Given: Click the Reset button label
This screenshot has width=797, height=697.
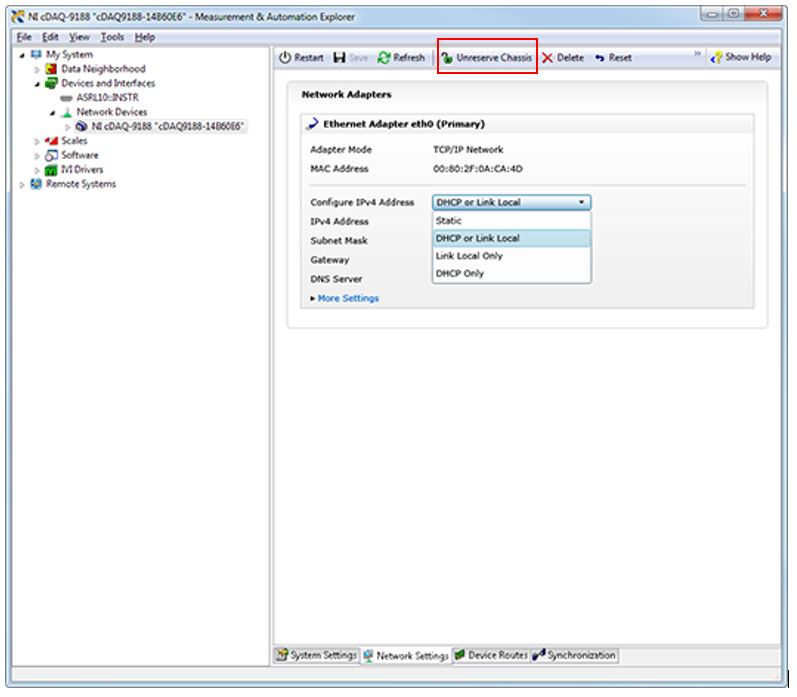Looking at the screenshot, I should [x=620, y=58].
